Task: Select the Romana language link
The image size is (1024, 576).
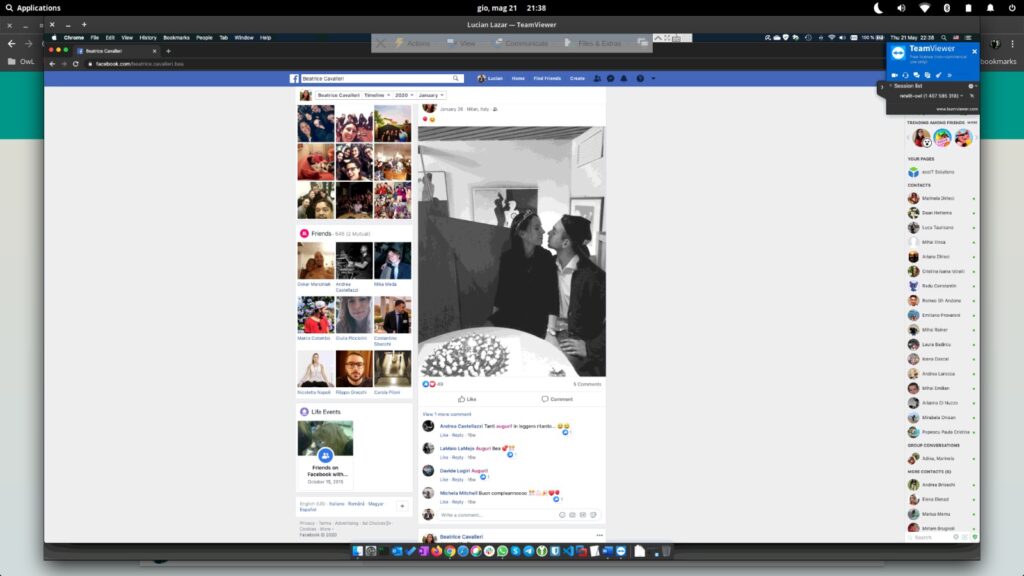Action: point(356,504)
